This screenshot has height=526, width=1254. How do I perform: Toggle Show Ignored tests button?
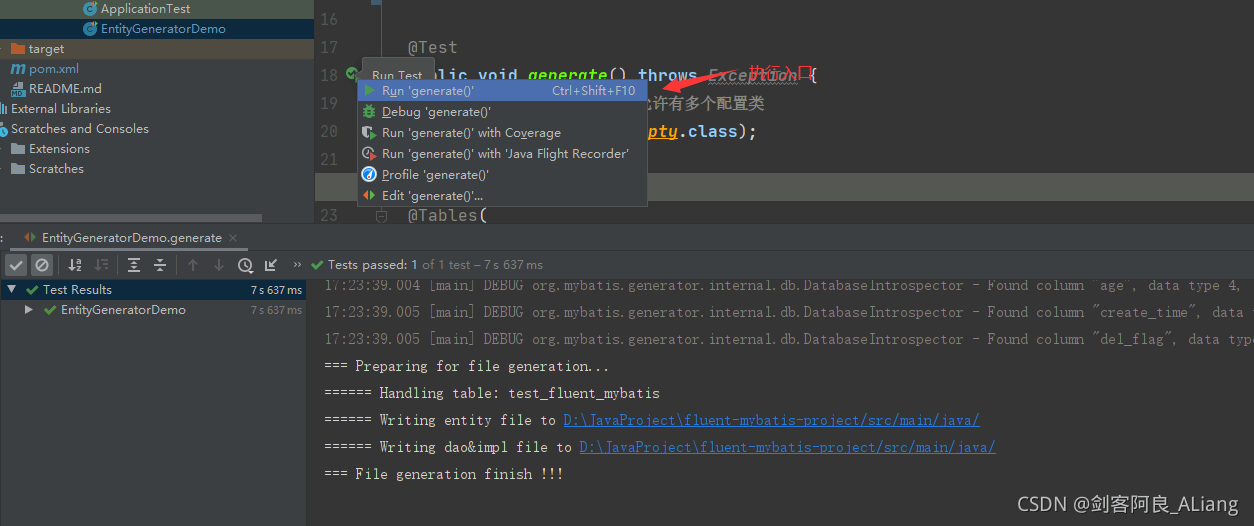(41, 265)
